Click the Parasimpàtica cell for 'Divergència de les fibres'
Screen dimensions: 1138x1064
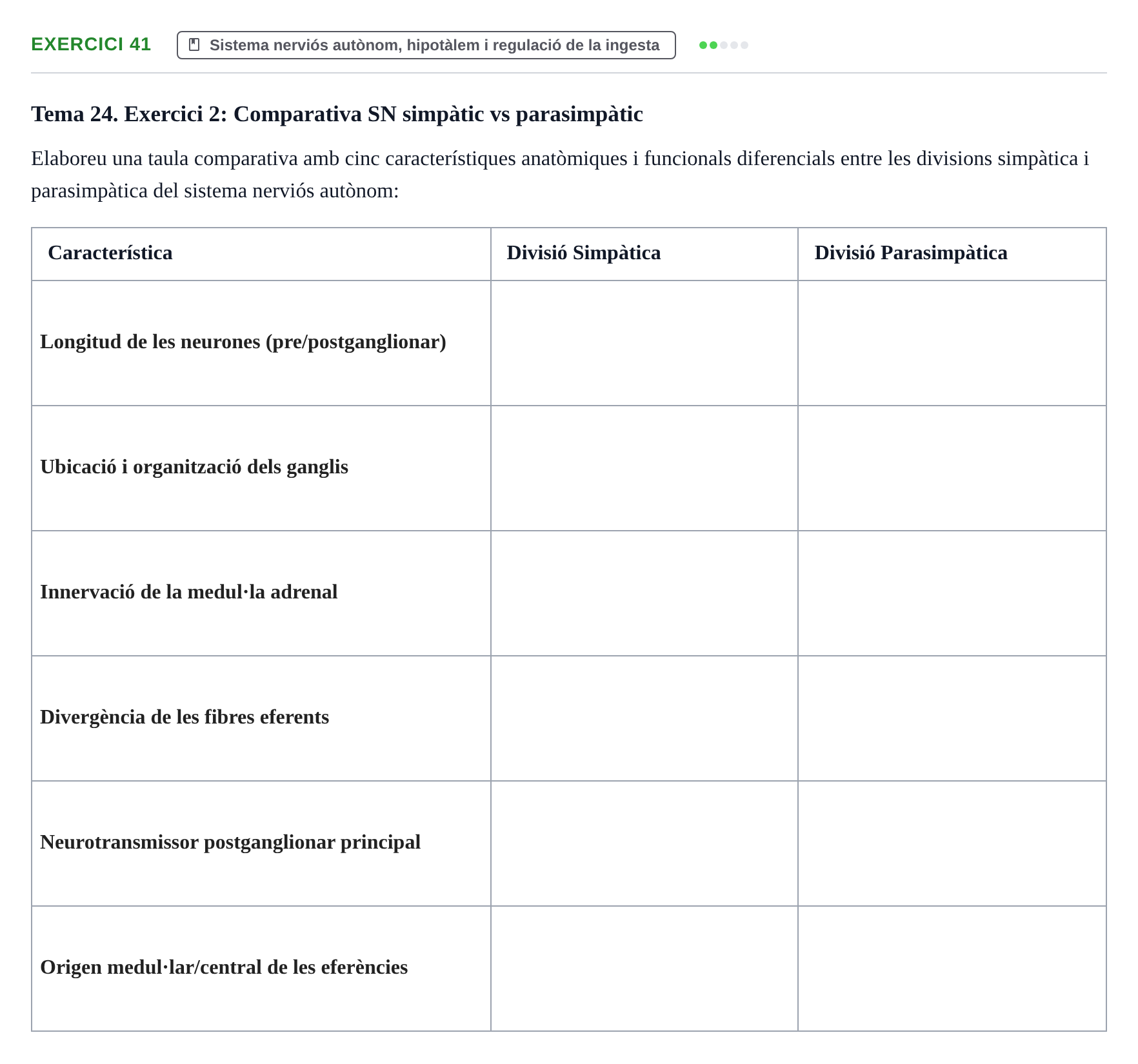952,718
